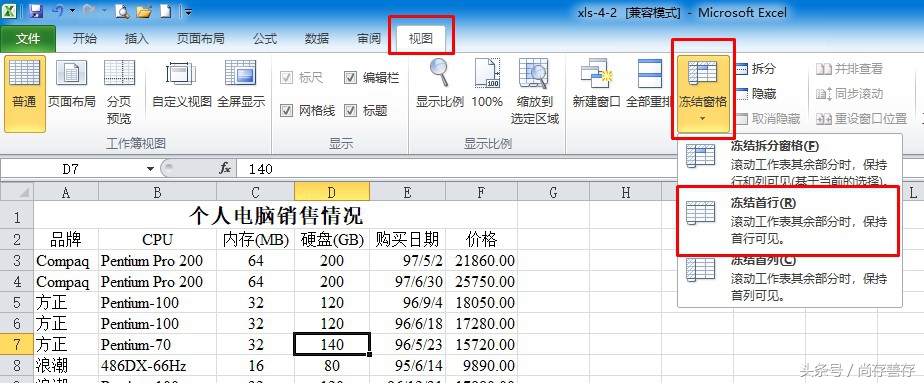Viewport: 924px width, 383px height.
Task: Choose 冻结拆分窗格 freeze panes menu option
Action: [x=790, y=161]
